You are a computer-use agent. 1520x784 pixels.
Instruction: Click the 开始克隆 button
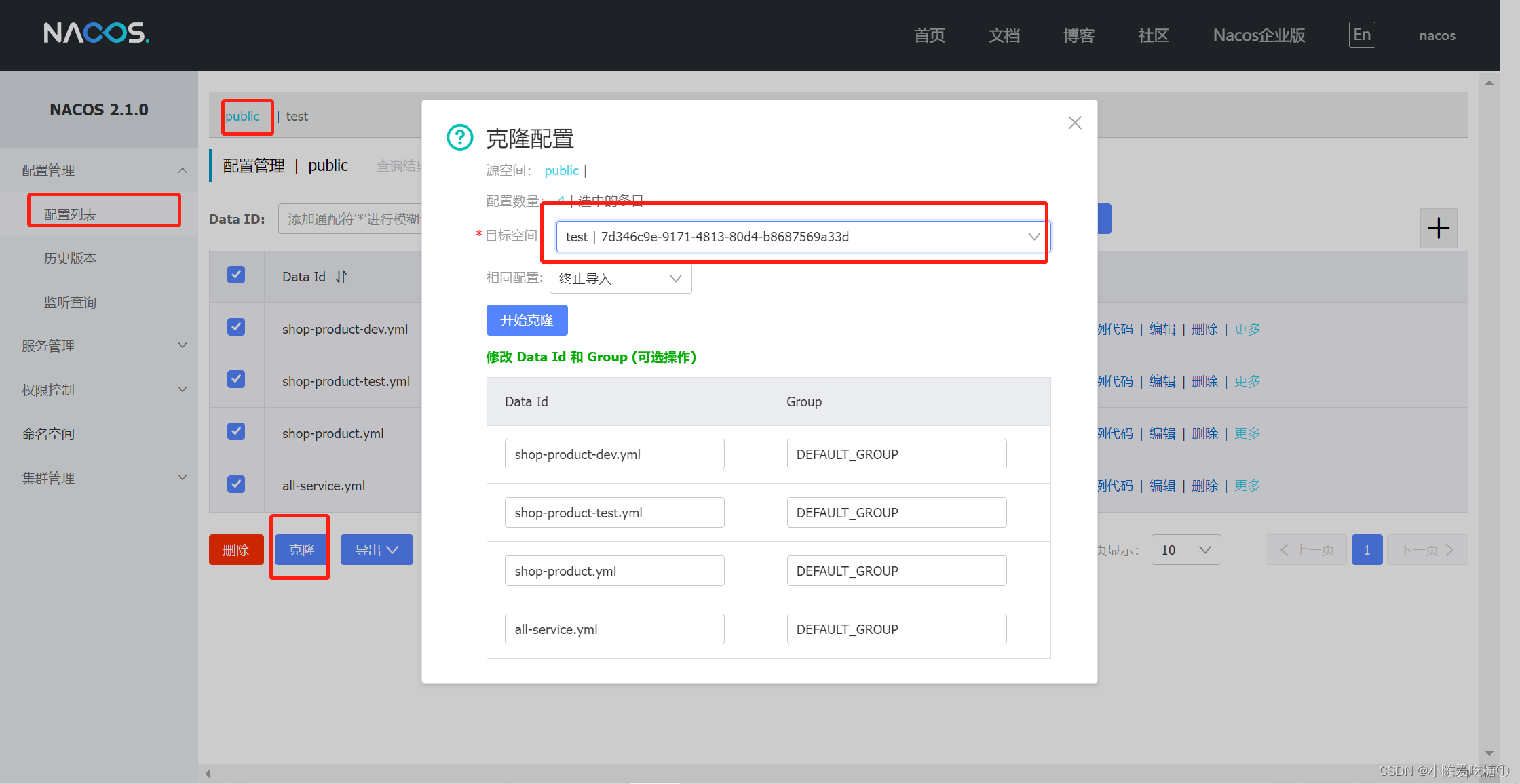pos(527,320)
